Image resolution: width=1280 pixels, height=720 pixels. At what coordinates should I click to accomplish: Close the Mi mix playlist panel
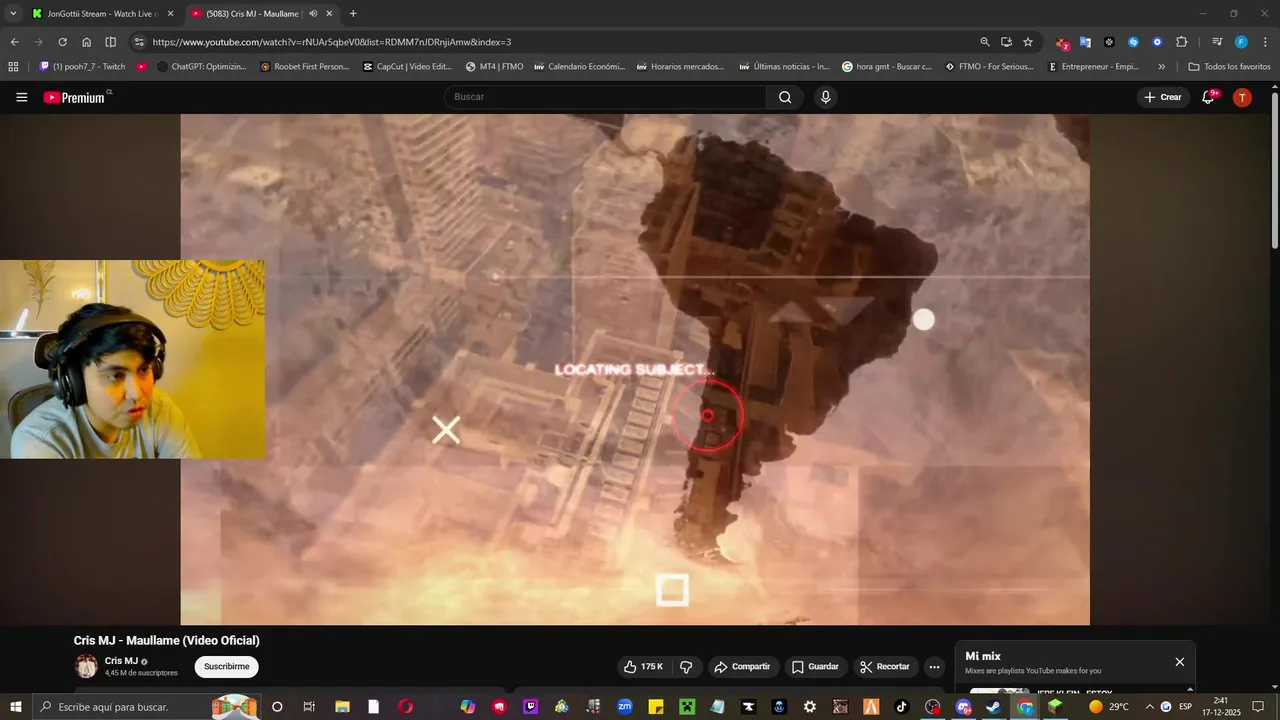pyautogui.click(x=1180, y=662)
